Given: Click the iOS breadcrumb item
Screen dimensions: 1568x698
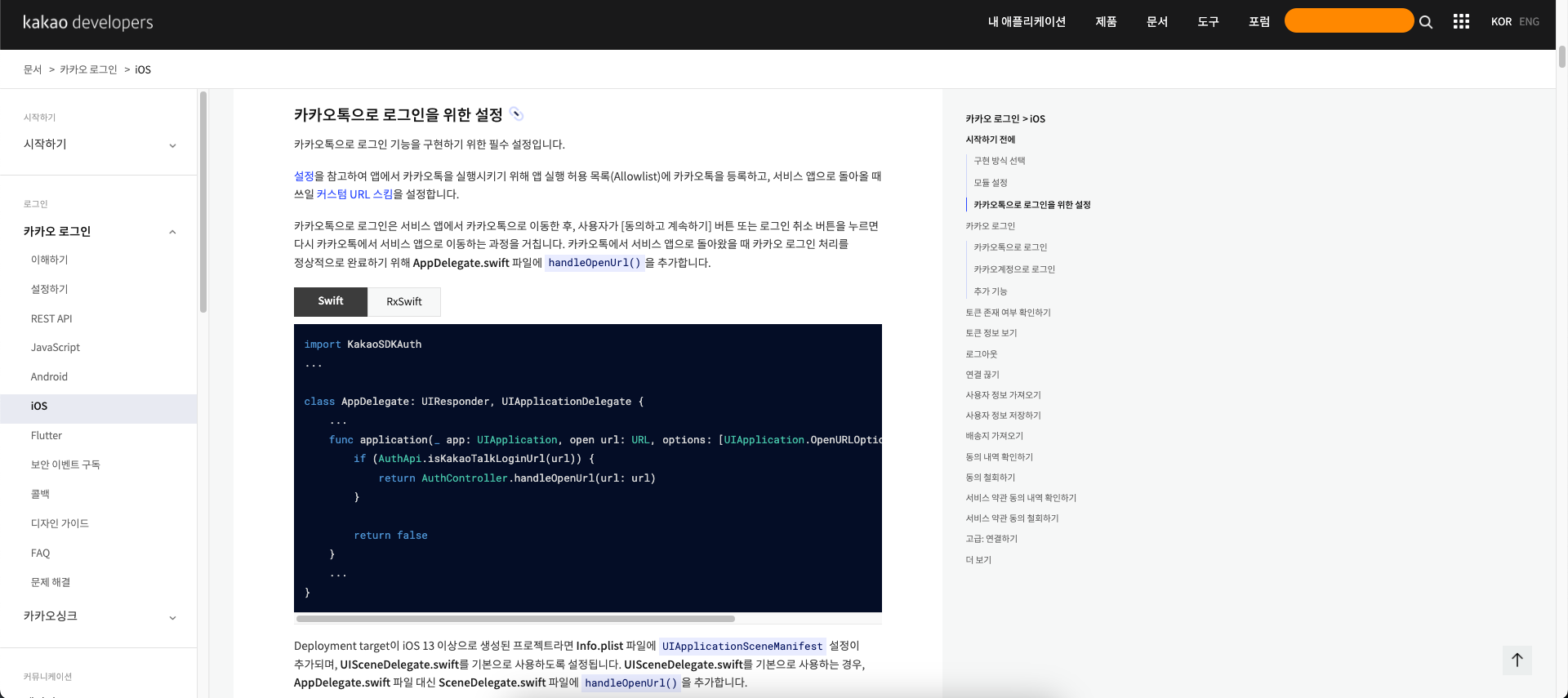Looking at the screenshot, I should (x=143, y=69).
